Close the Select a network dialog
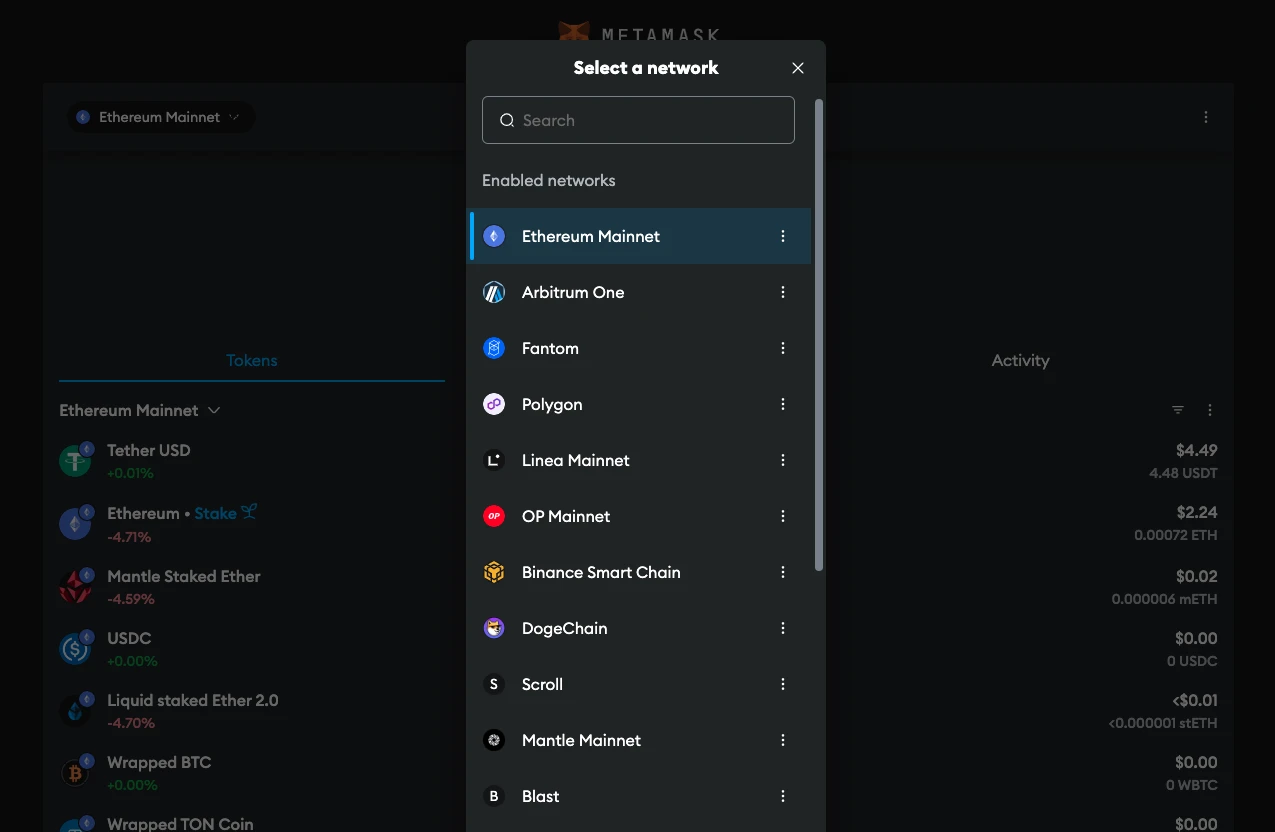 click(x=798, y=68)
